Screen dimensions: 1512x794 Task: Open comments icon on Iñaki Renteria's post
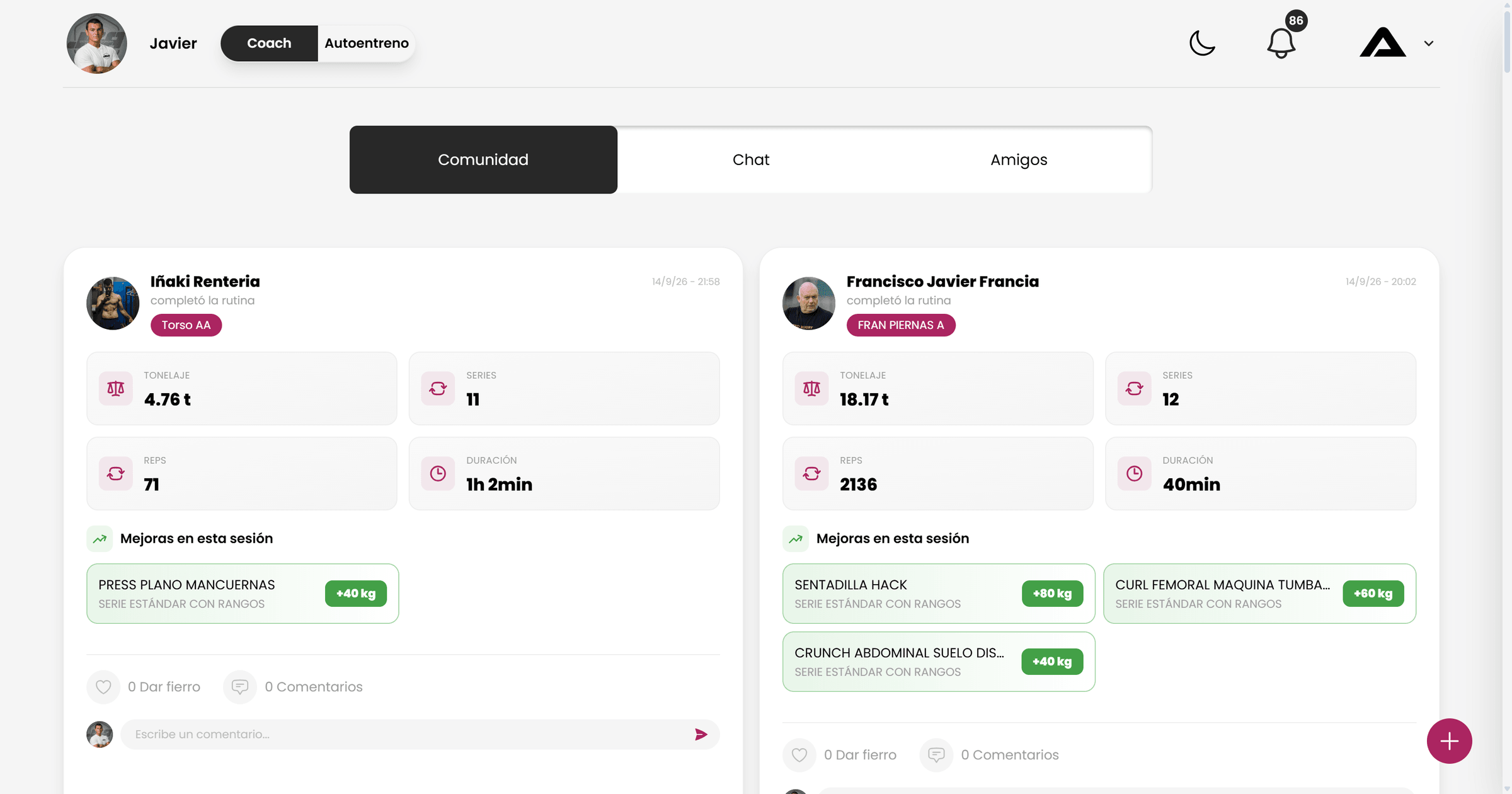coord(240,687)
